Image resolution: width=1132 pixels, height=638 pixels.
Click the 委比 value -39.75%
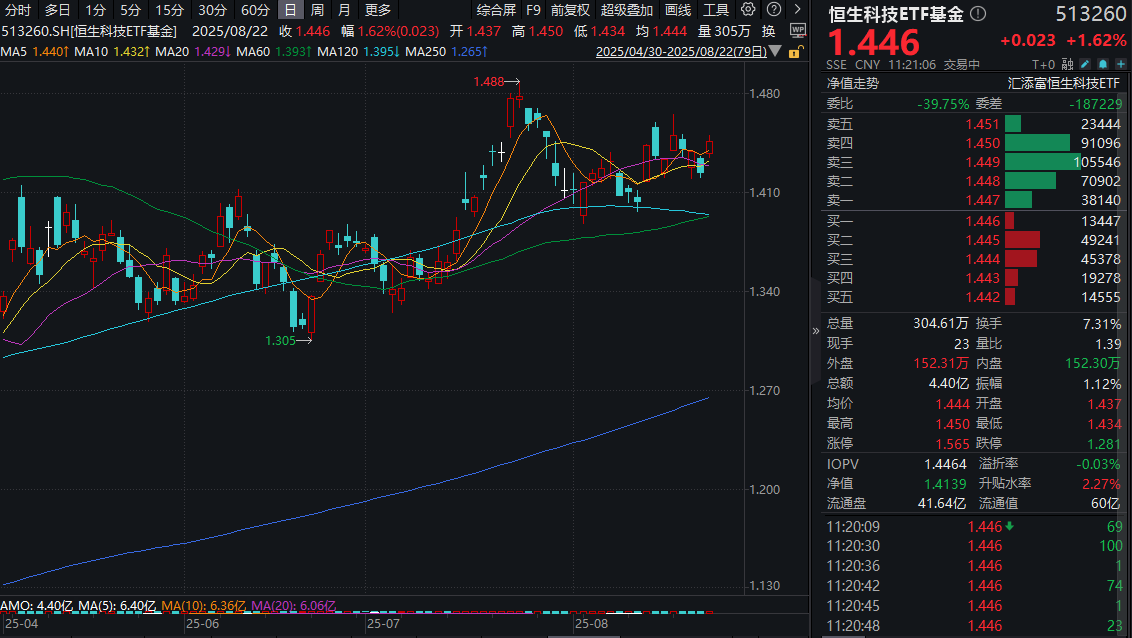(943, 104)
